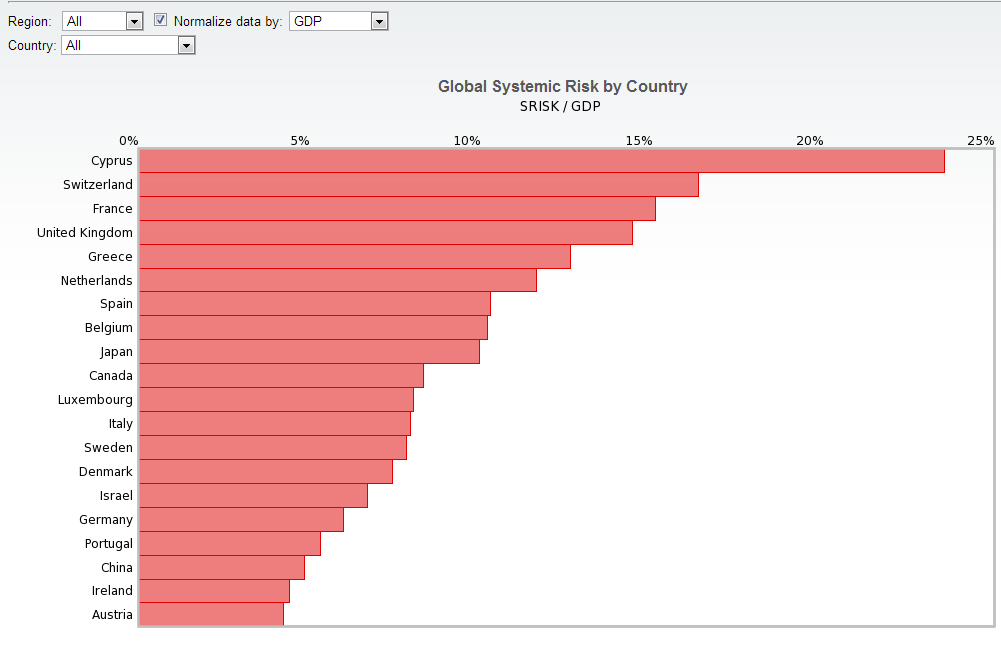
Task: Click the Austria bar
Action: [211, 614]
